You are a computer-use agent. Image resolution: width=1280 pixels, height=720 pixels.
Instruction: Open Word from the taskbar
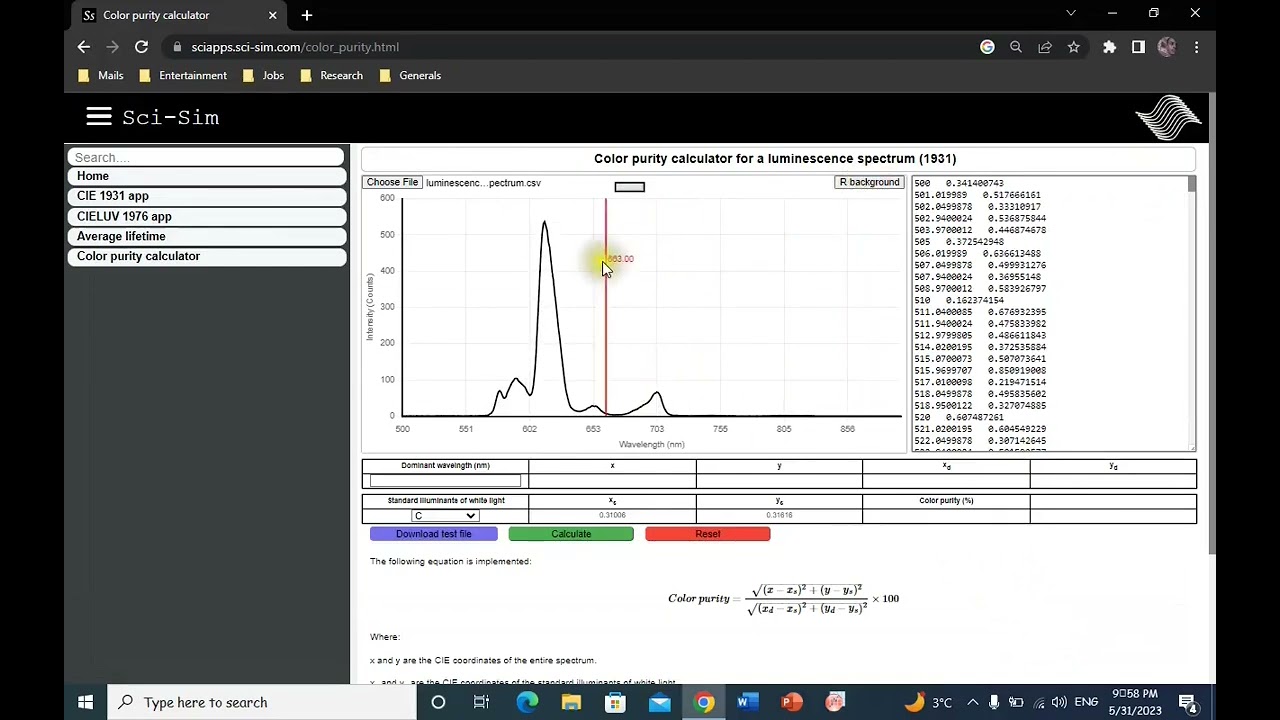point(747,702)
